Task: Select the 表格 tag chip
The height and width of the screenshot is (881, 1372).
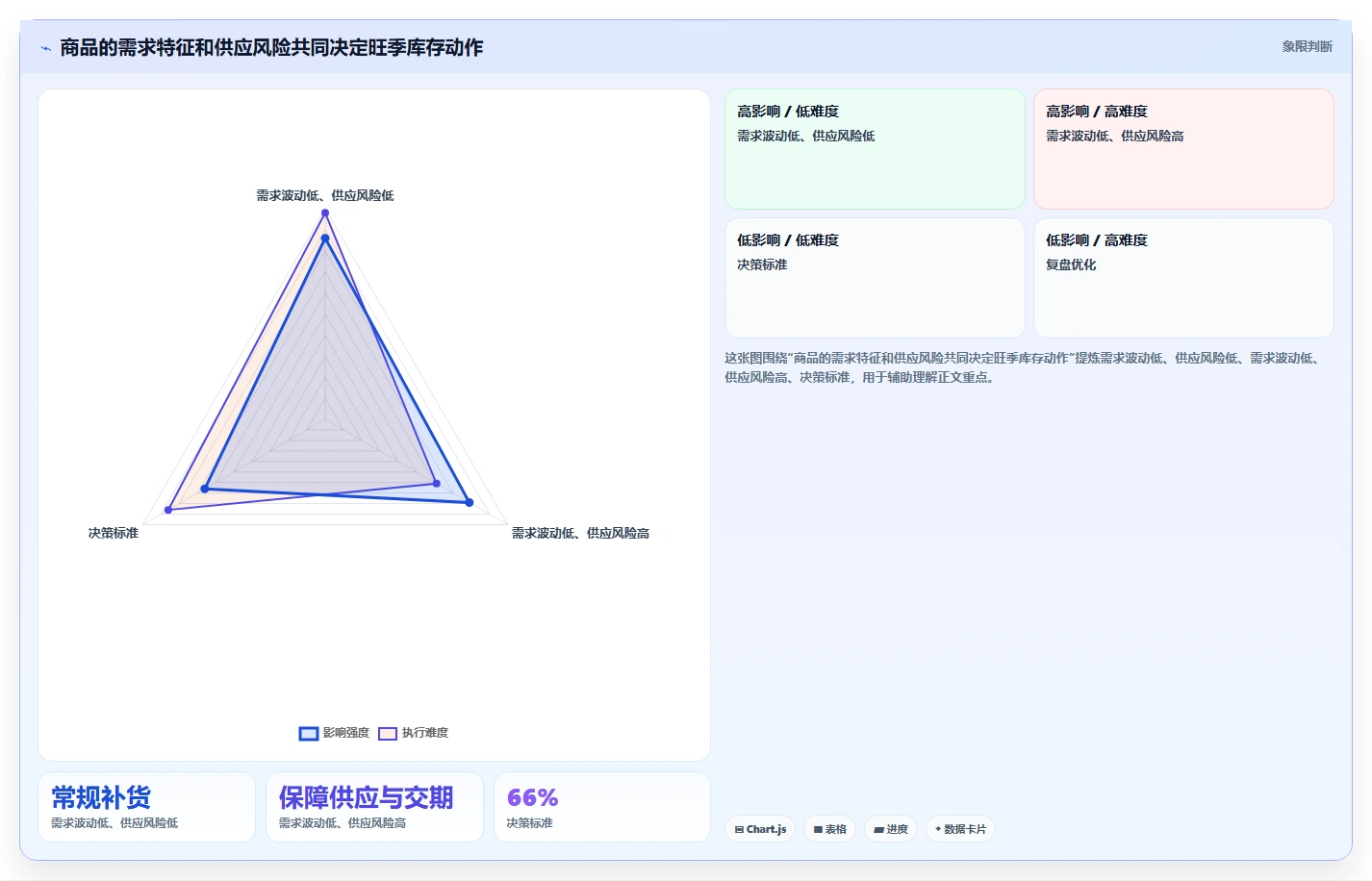Action: (x=829, y=829)
